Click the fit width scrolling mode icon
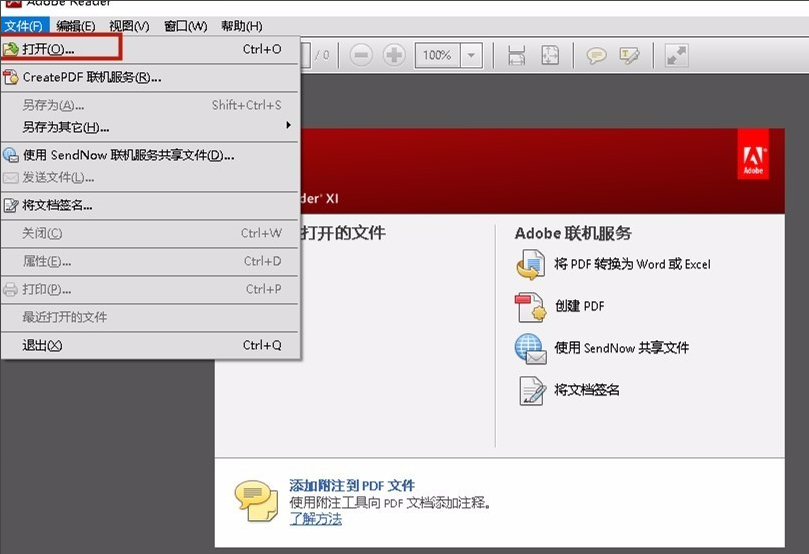809x554 pixels. 517,55
